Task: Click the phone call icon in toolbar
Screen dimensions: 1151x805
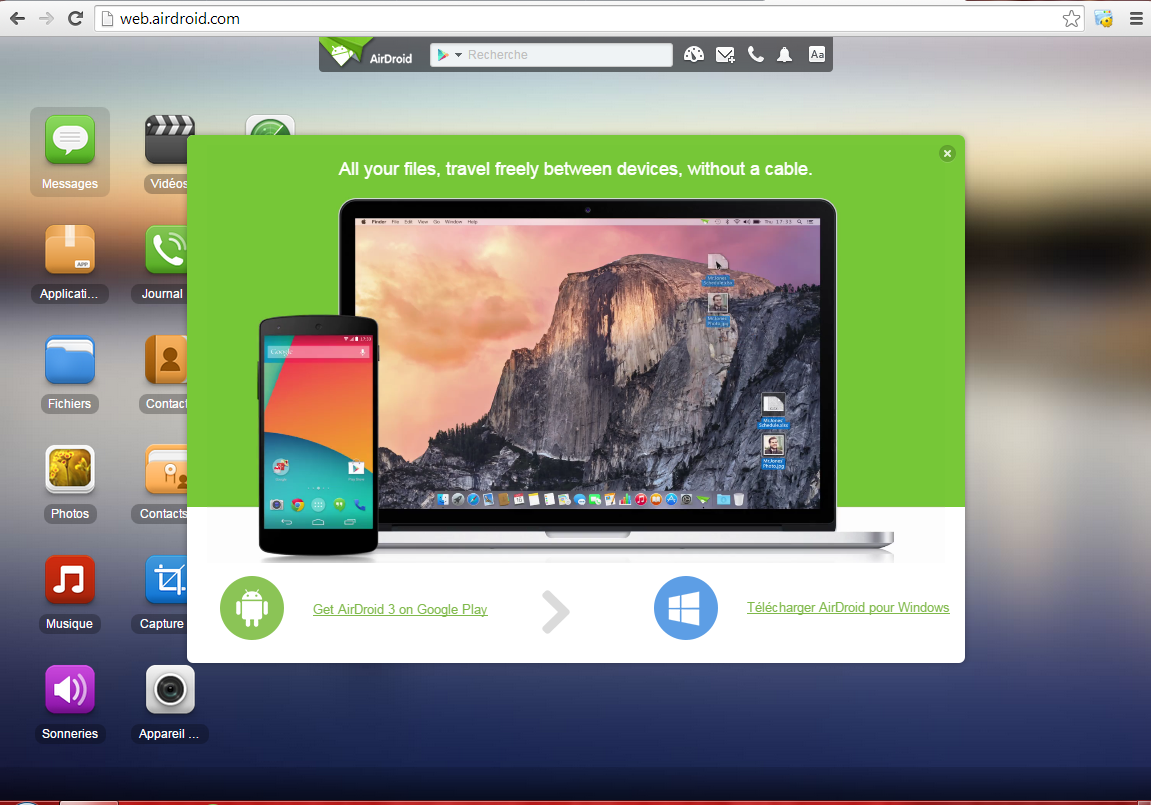Action: (755, 54)
